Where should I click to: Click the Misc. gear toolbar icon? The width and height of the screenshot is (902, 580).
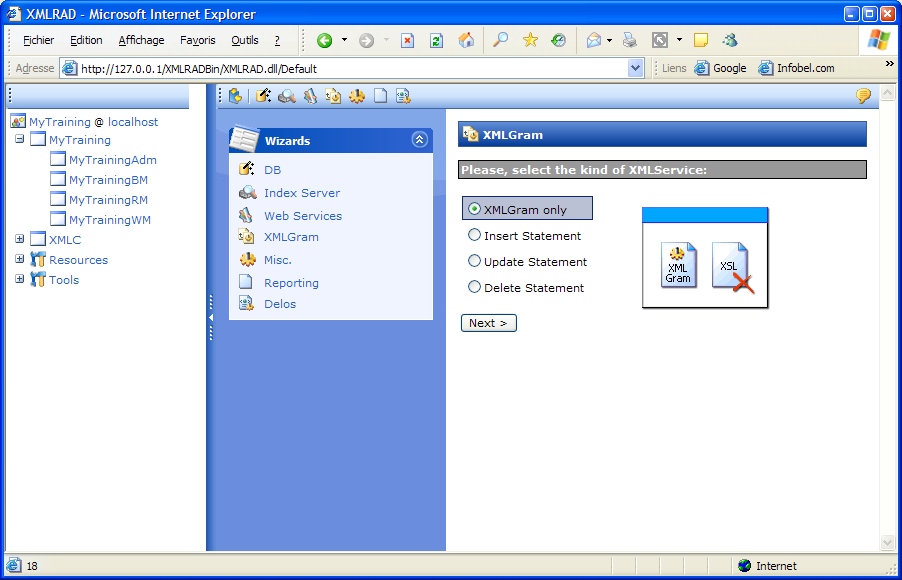click(x=357, y=96)
